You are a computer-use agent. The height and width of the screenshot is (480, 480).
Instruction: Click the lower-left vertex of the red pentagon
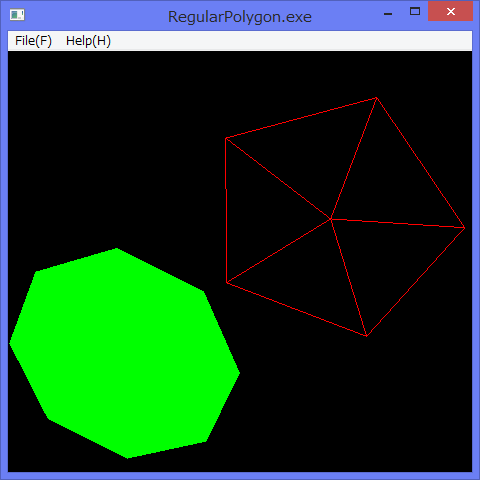(227, 283)
